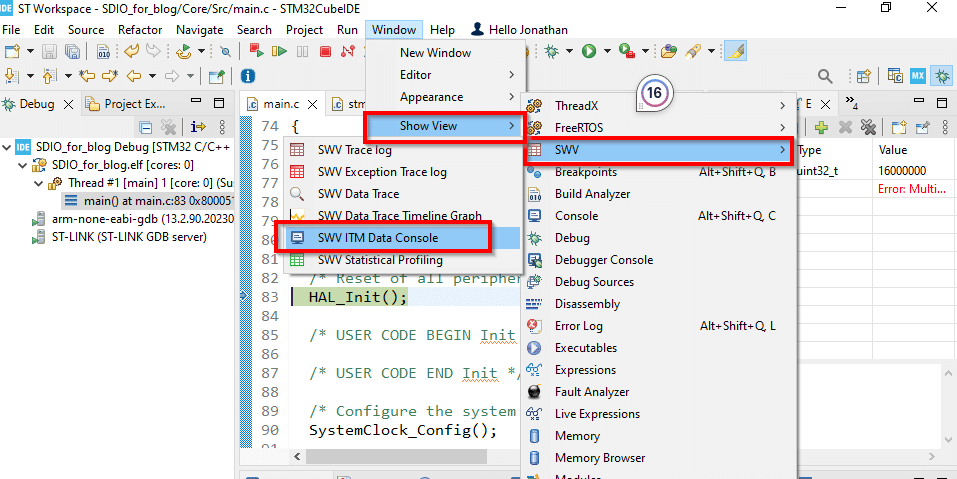The width and height of the screenshot is (957, 479).
Task: Select main() at main.c:83 stack frame
Action: [146, 201]
